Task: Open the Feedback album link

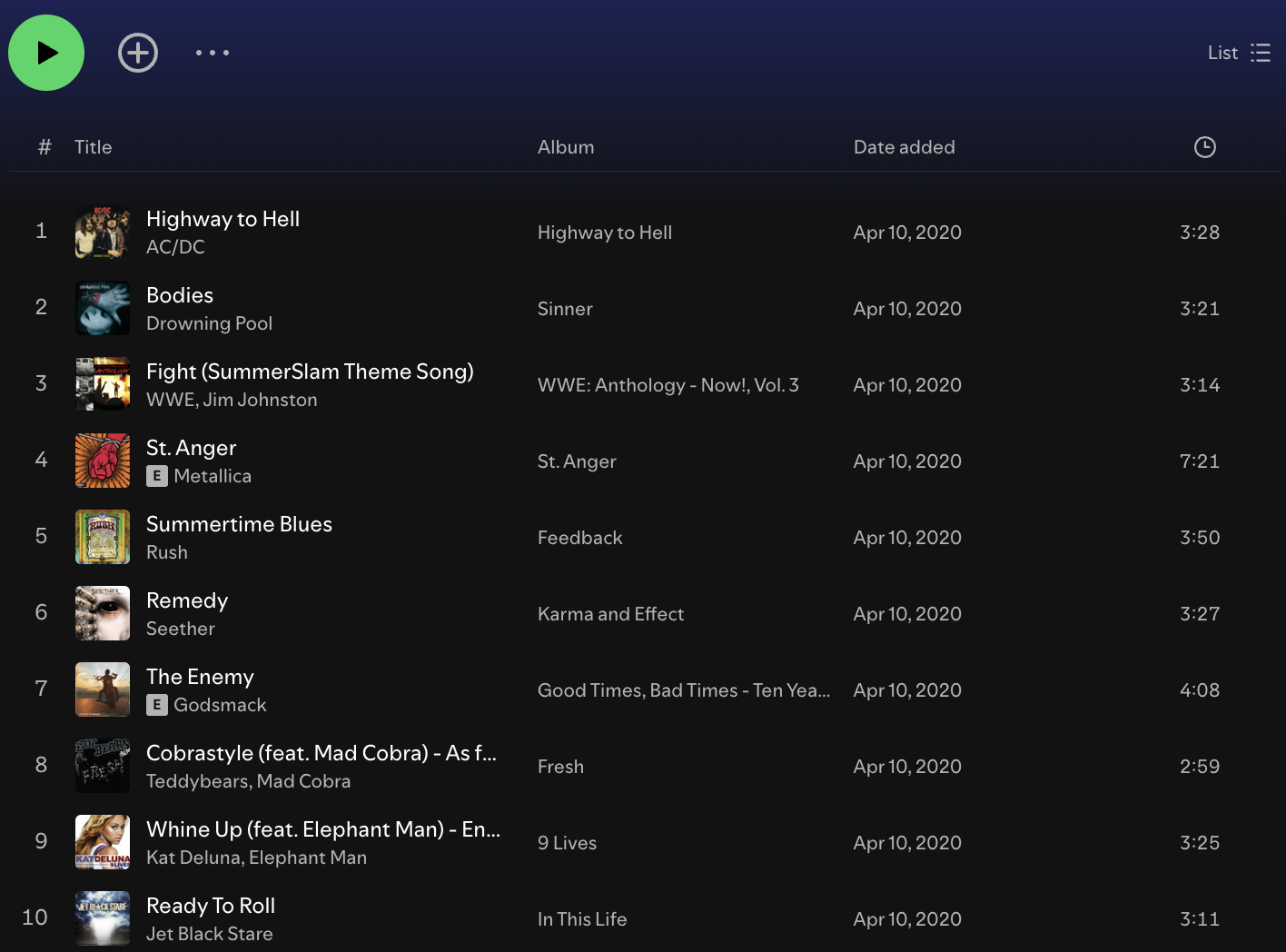Action: pyautogui.click(x=579, y=538)
